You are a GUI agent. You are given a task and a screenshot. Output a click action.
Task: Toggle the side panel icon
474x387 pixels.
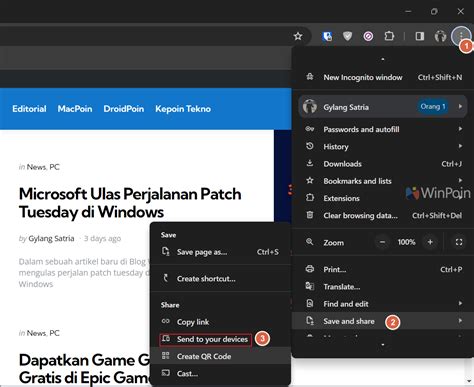(420, 36)
